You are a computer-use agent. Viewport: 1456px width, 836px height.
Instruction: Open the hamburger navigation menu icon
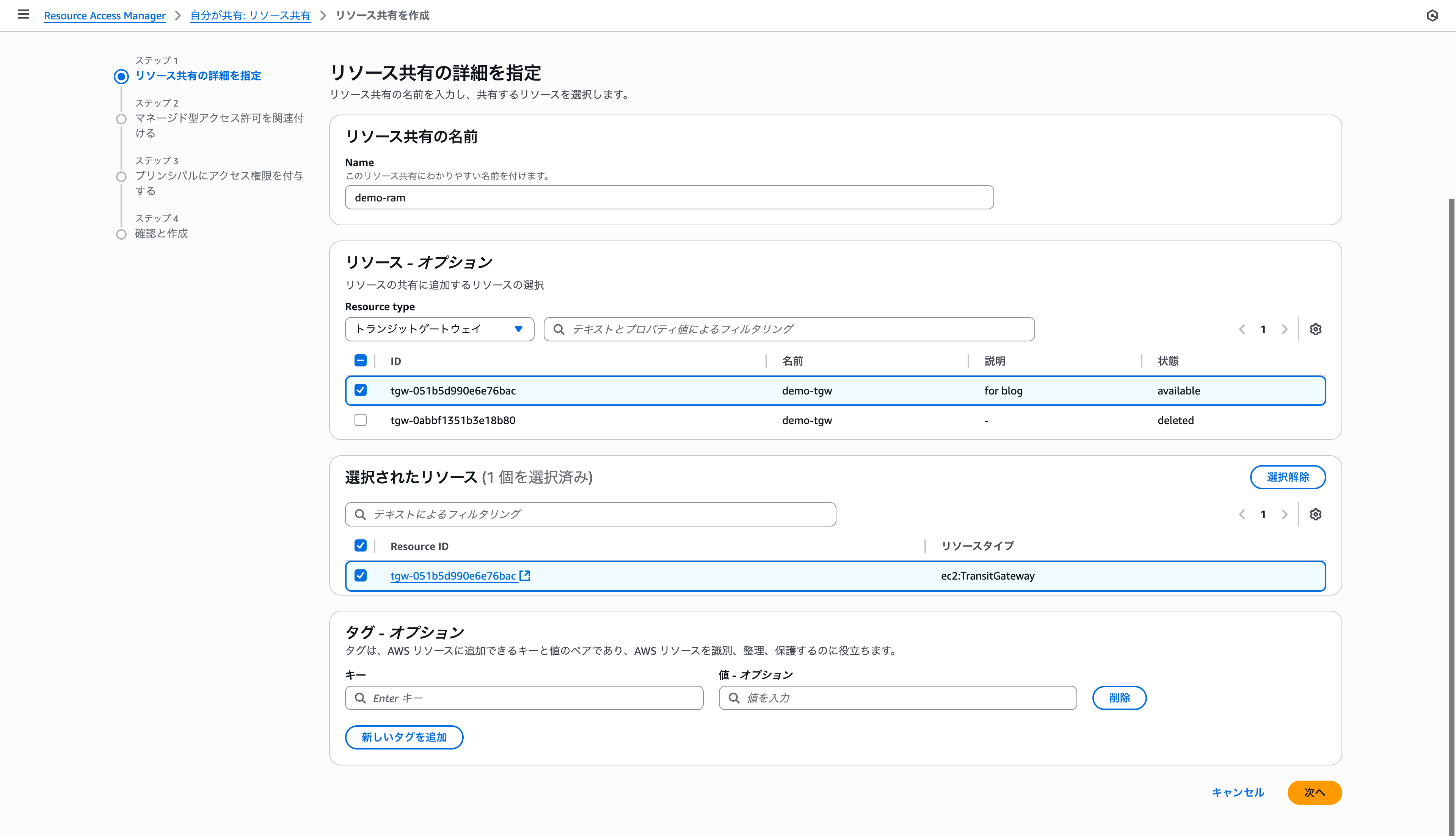click(24, 14)
